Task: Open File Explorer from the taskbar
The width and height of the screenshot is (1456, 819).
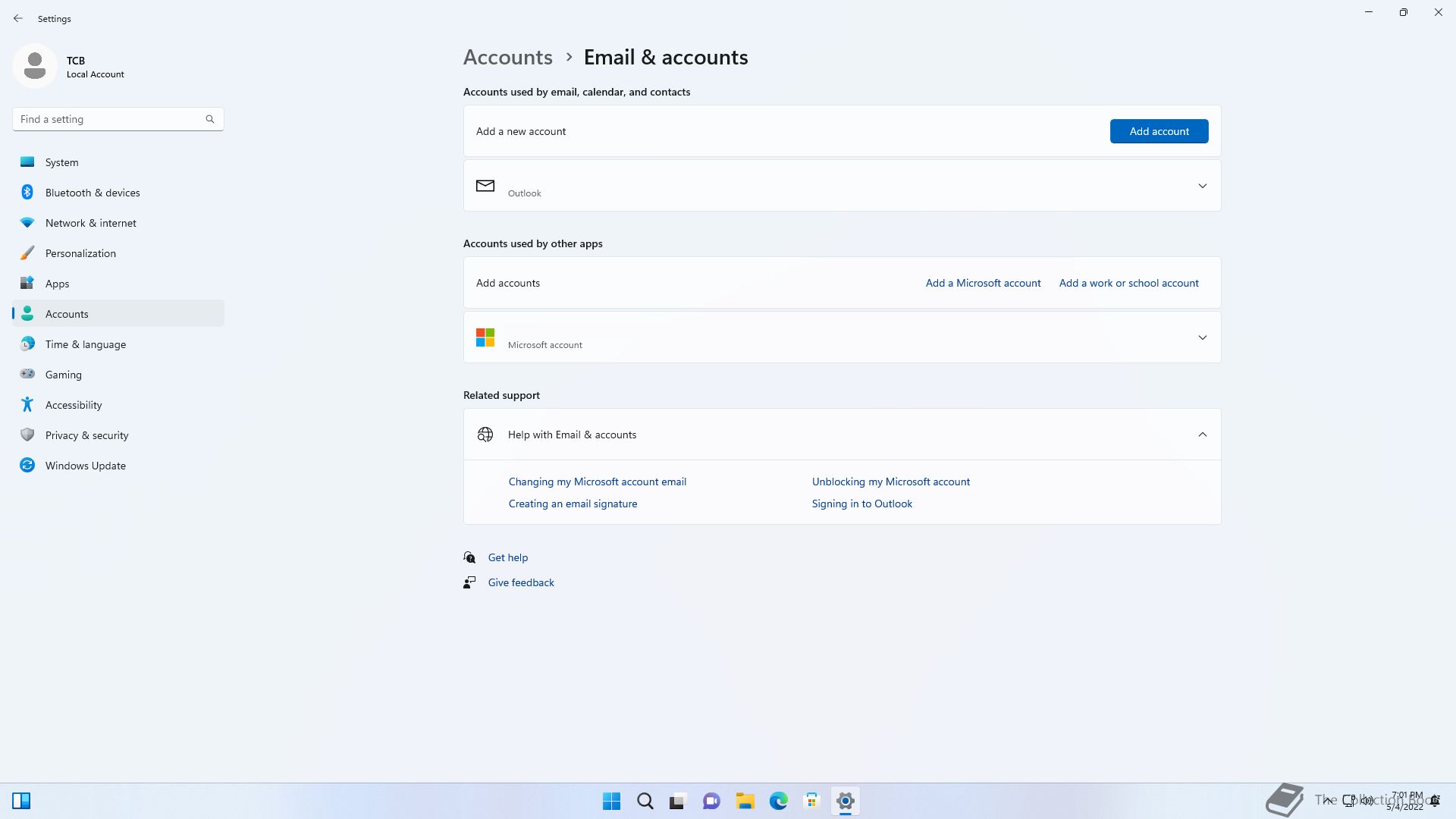Action: tap(745, 801)
